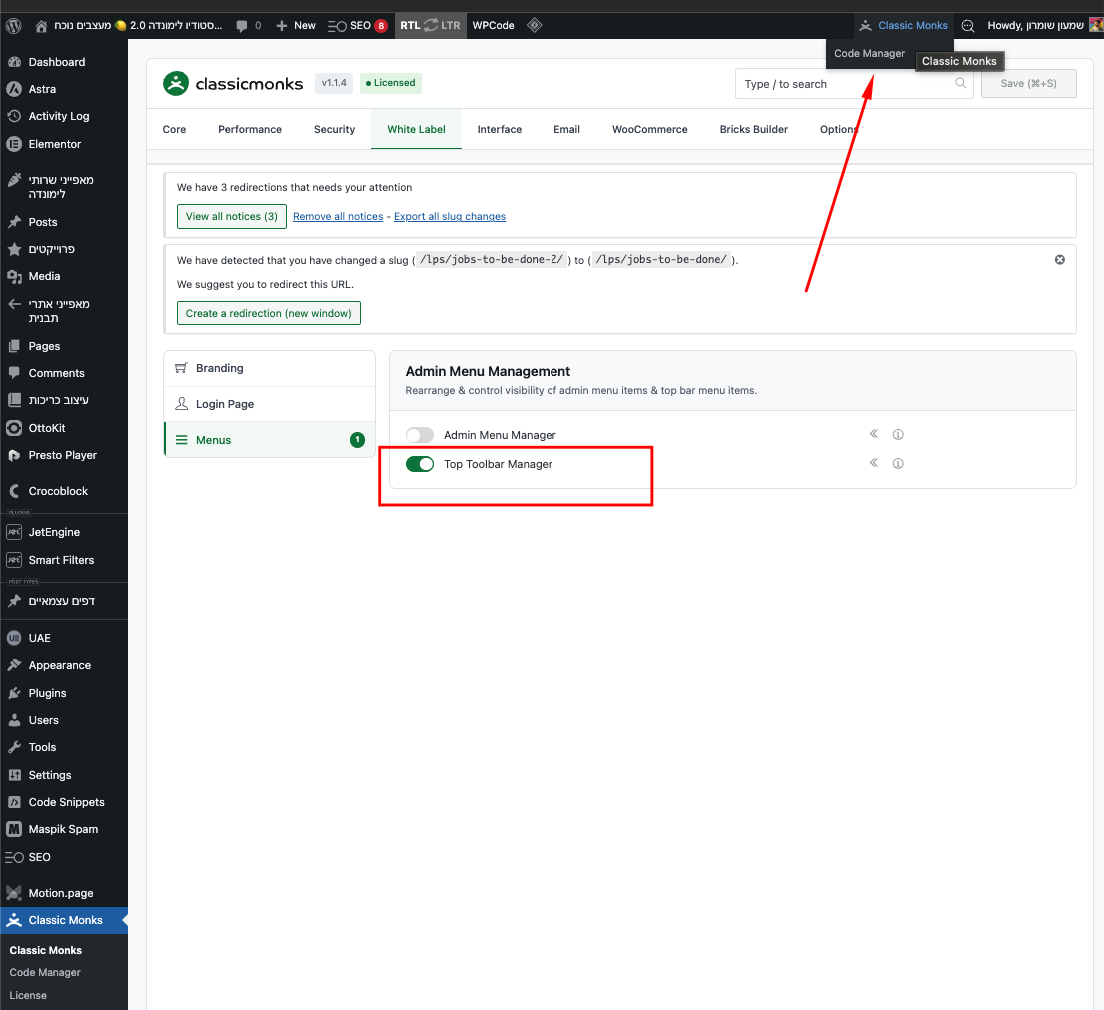
Task: Dismiss the slug change notice
Action: tap(1060, 259)
